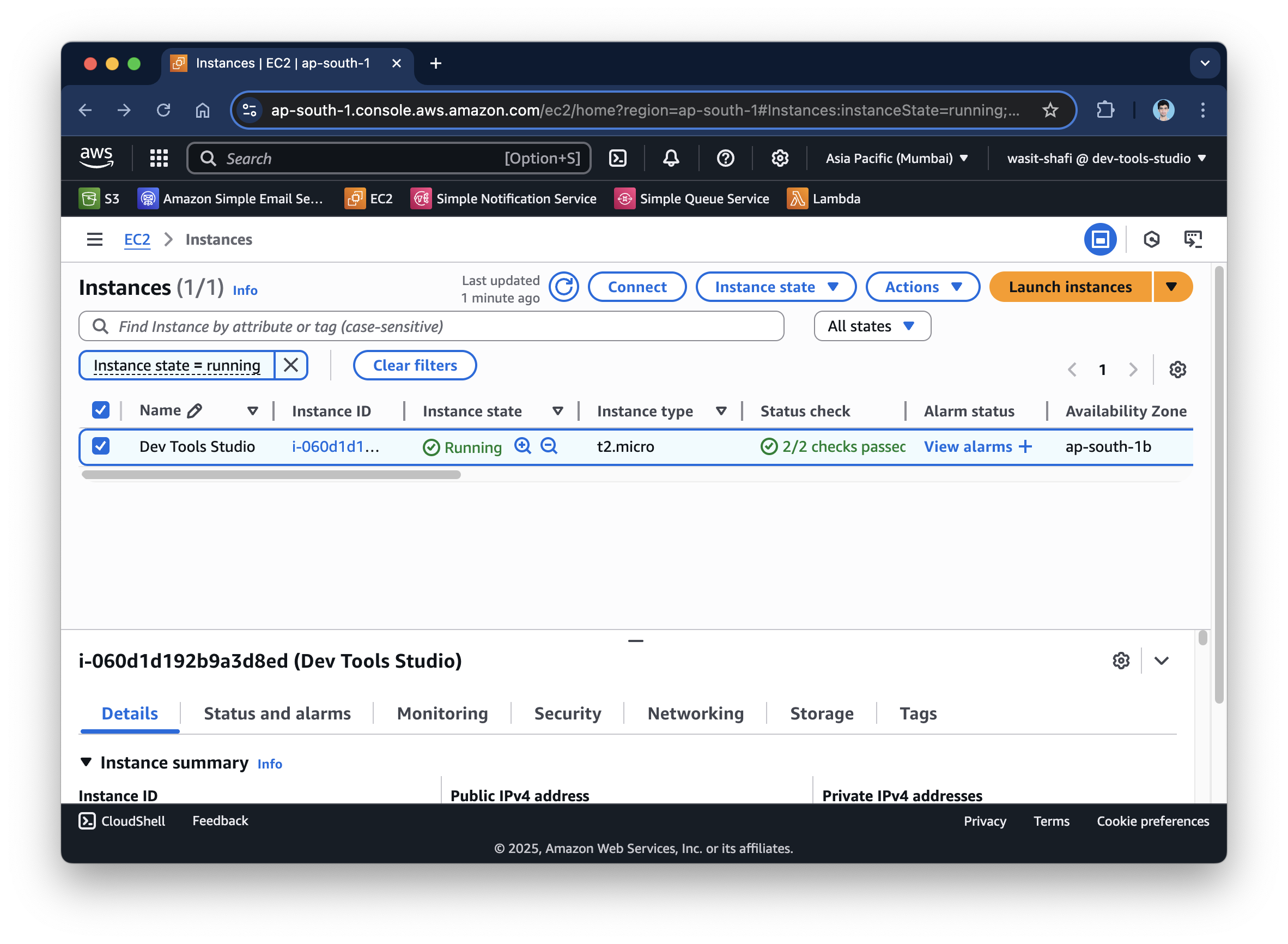Edit the Name column with the pencil icon
This screenshot has height=944, width=1288.
[x=195, y=411]
